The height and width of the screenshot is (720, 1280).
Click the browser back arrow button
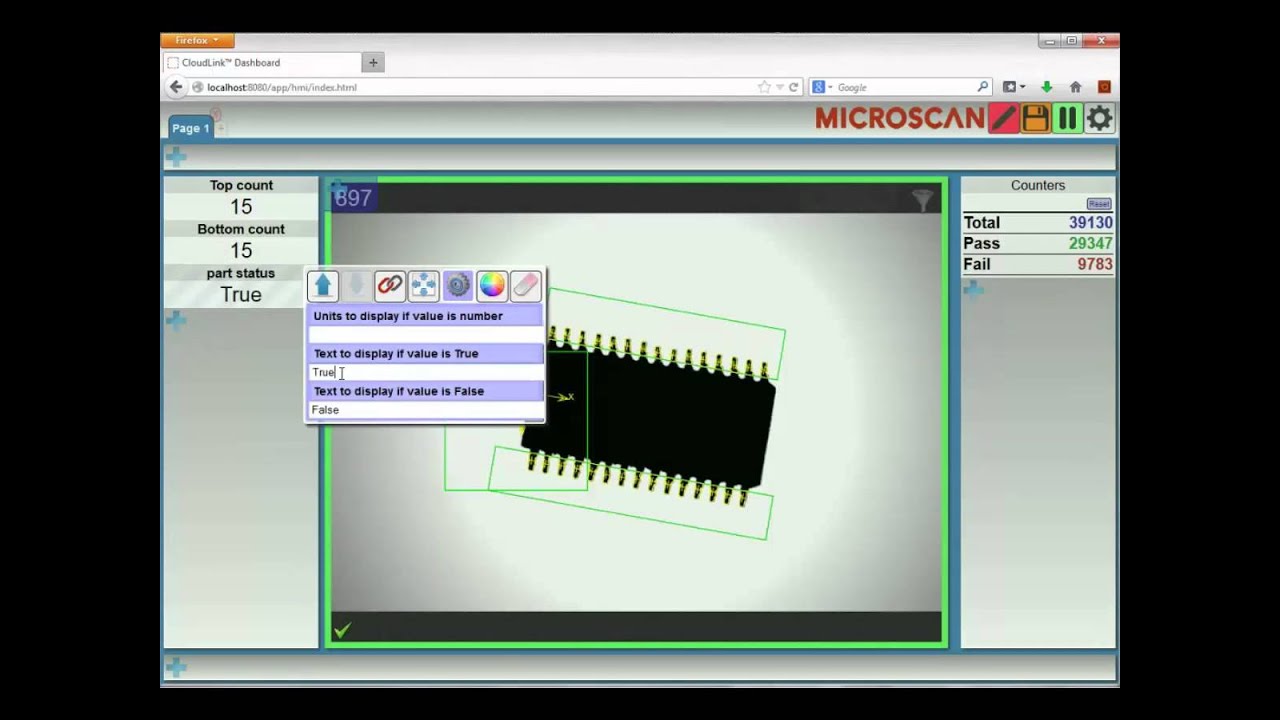pos(176,87)
